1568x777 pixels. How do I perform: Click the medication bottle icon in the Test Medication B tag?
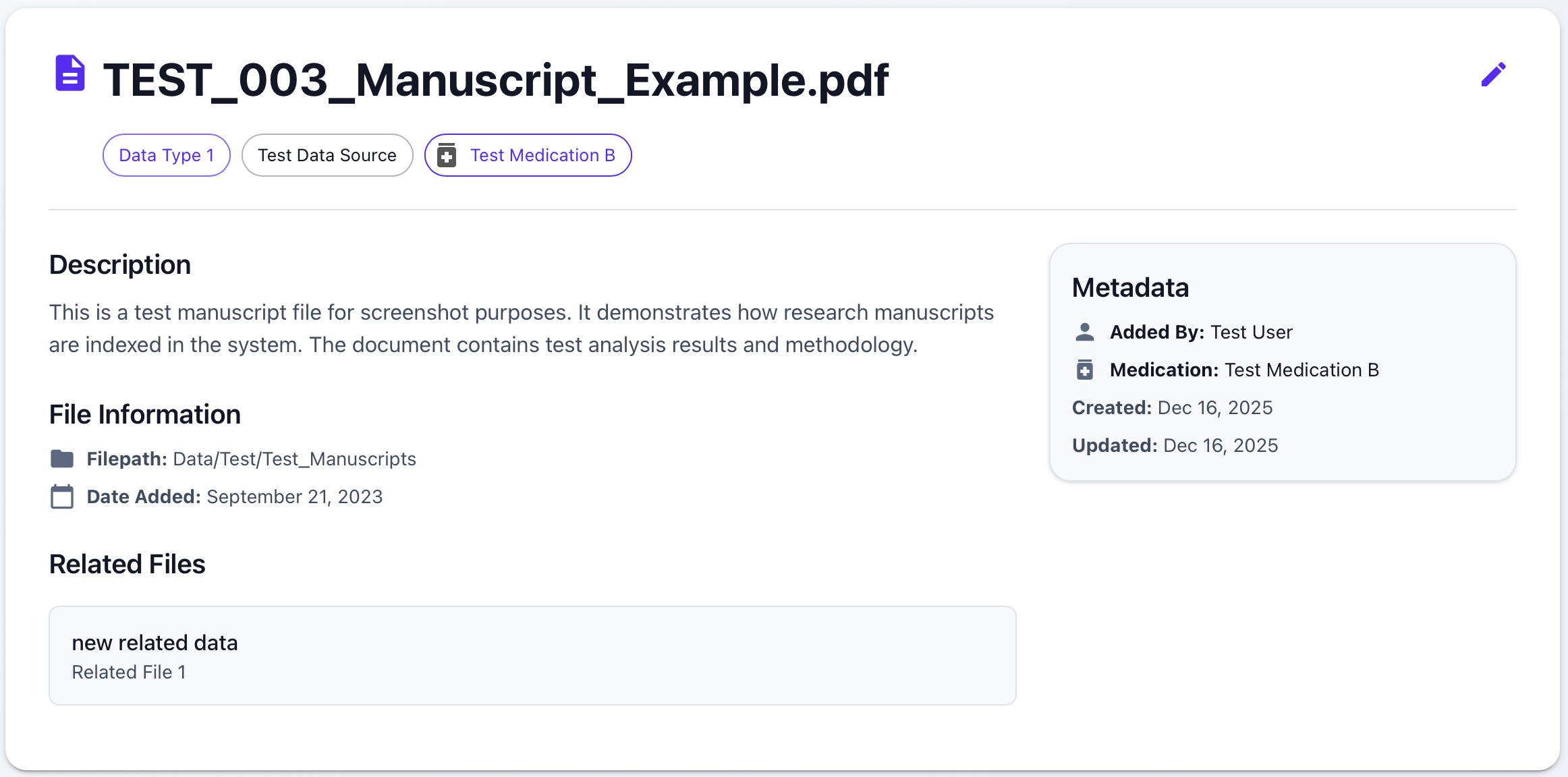(447, 155)
